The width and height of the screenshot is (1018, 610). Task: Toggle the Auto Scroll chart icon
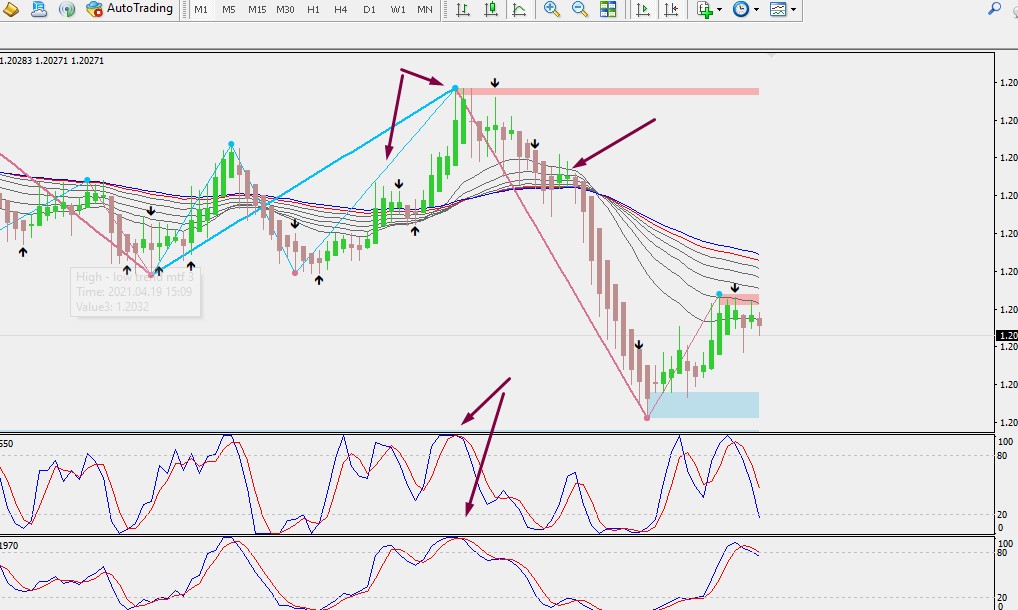point(643,9)
